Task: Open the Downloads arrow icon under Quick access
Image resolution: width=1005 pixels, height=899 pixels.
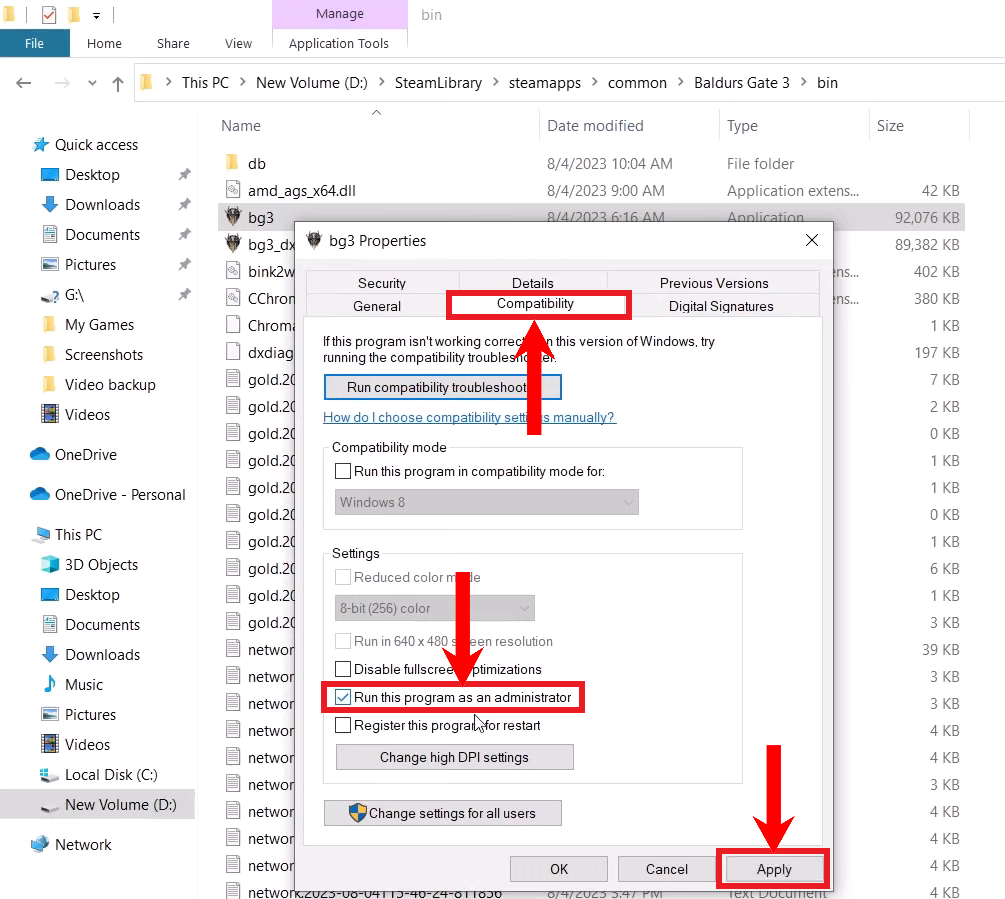Action: (x=50, y=204)
